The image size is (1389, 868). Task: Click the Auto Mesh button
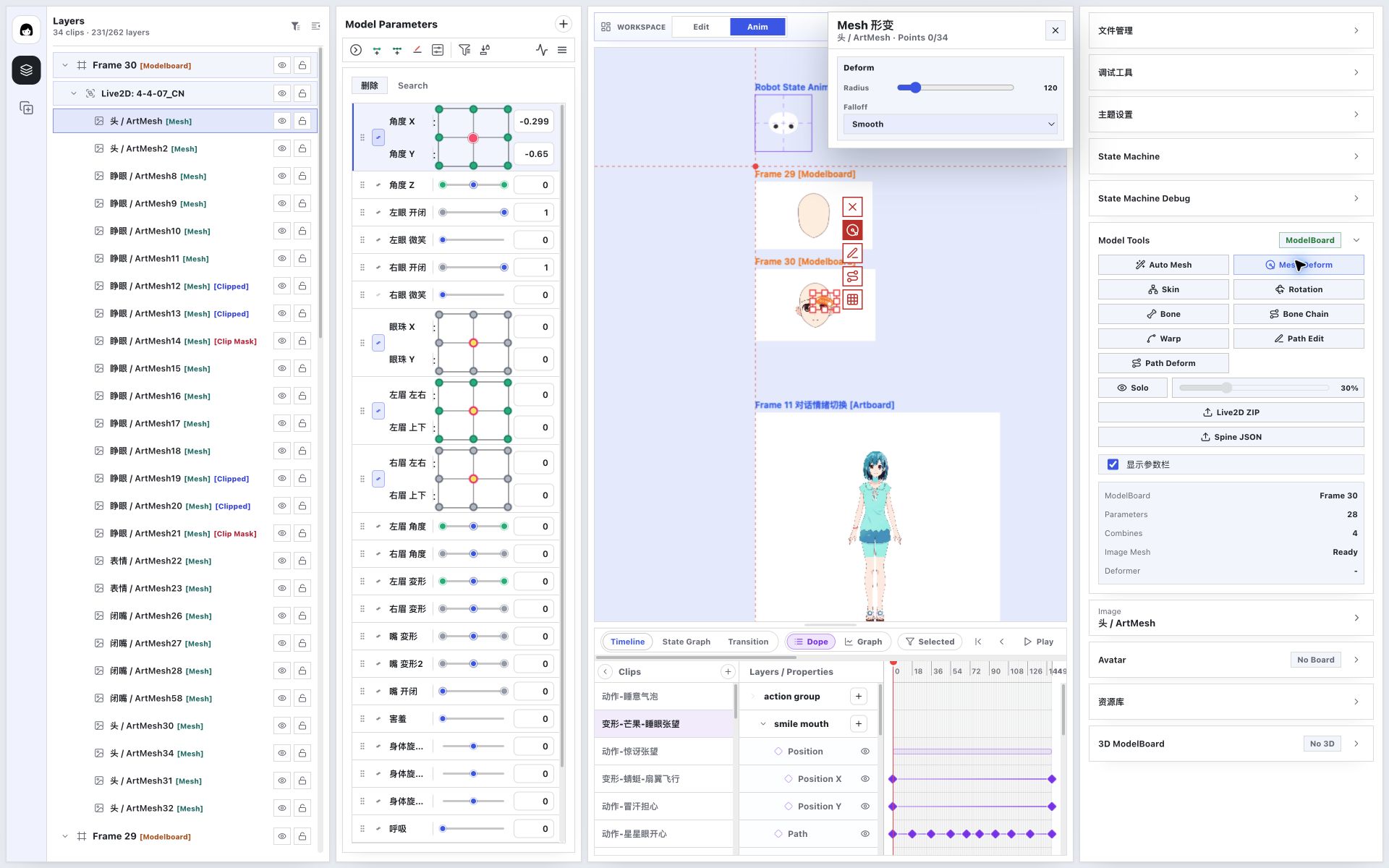click(x=1163, y=265)
